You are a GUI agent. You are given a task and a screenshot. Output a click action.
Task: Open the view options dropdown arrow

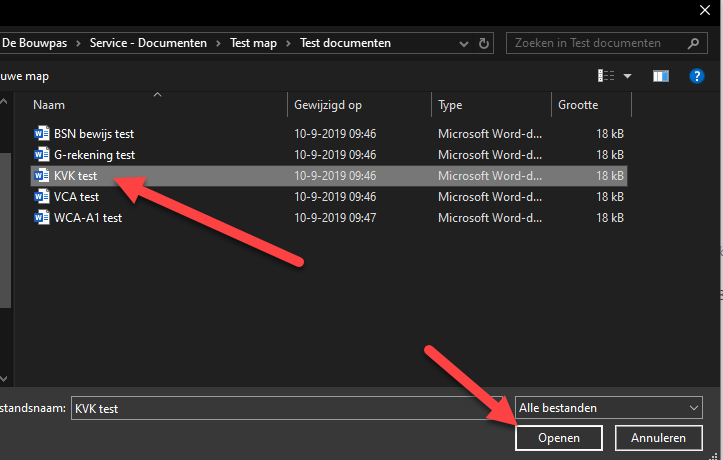[628, 76]
